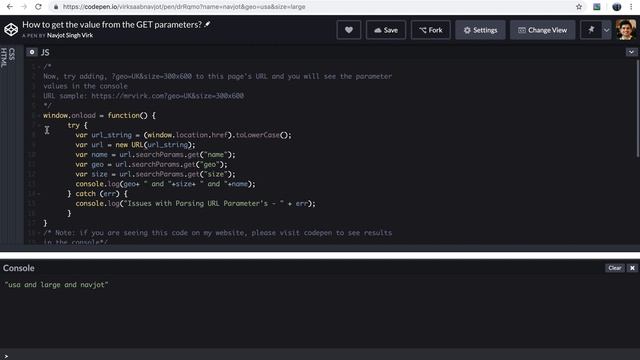Viewport: 640px width, 360px height.
Task: Click the searchParams.get("geo") line
Action: 151,164
